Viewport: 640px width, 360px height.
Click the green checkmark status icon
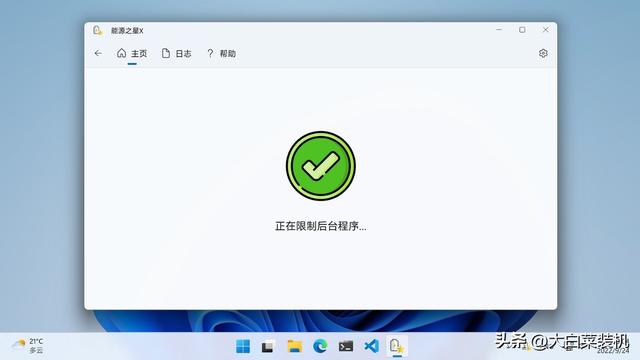click(x=320, y=166)
